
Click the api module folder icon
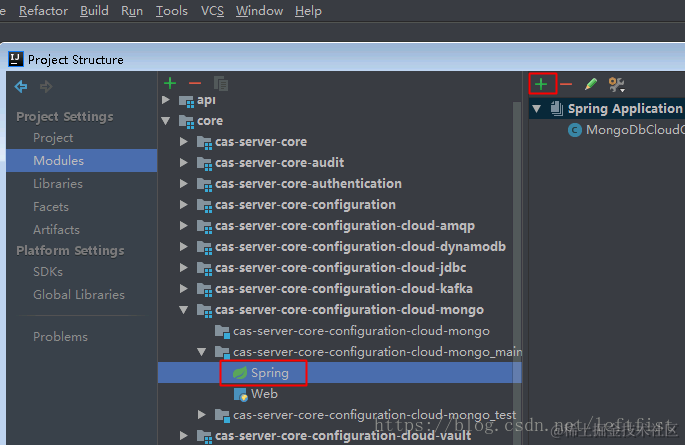coord(187,101)
